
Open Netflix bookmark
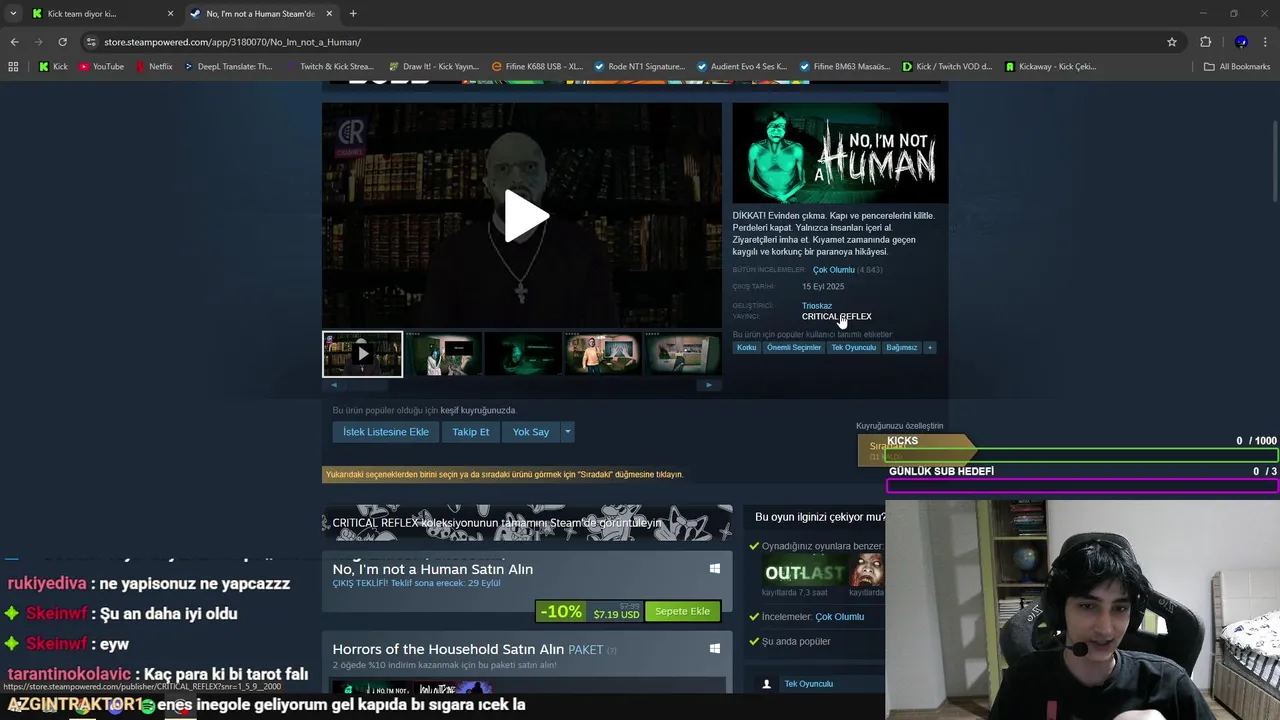pyautogui.click(x=153, y=67)
